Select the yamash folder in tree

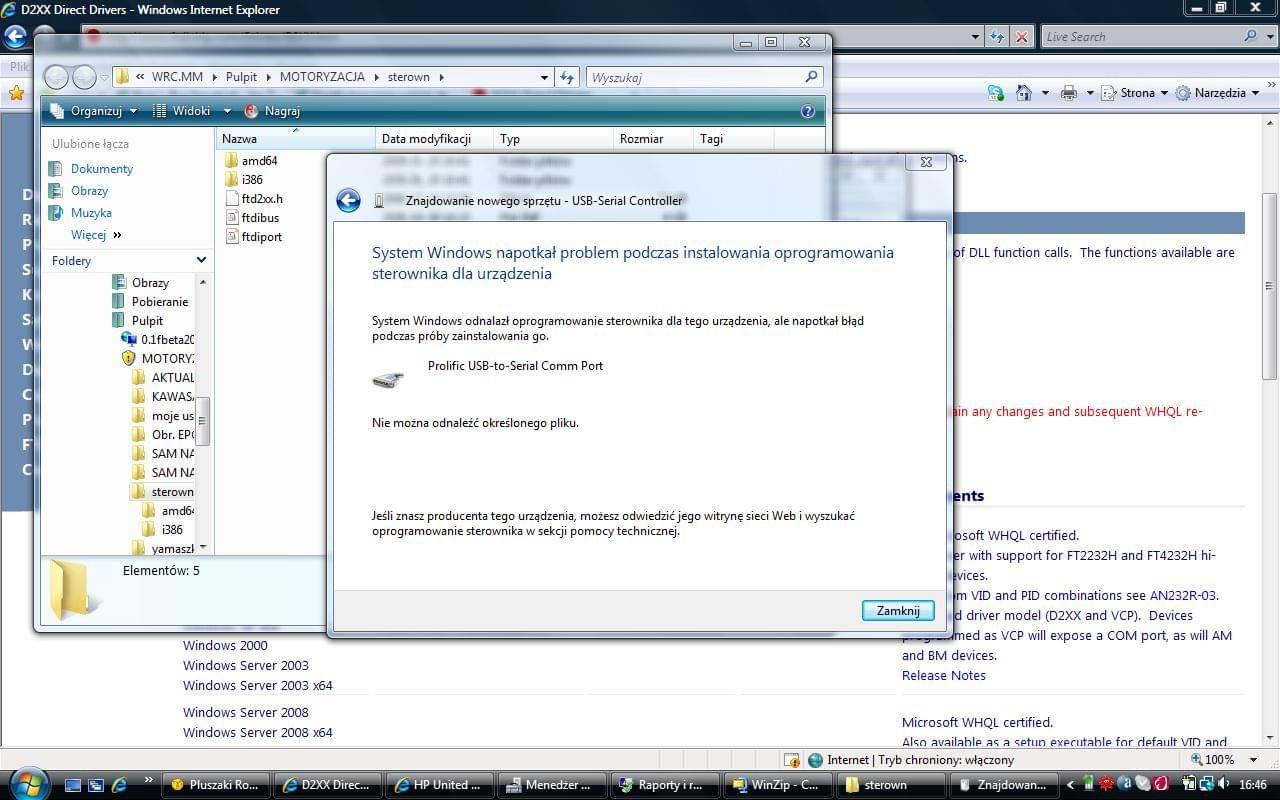[x=162, y=548]
